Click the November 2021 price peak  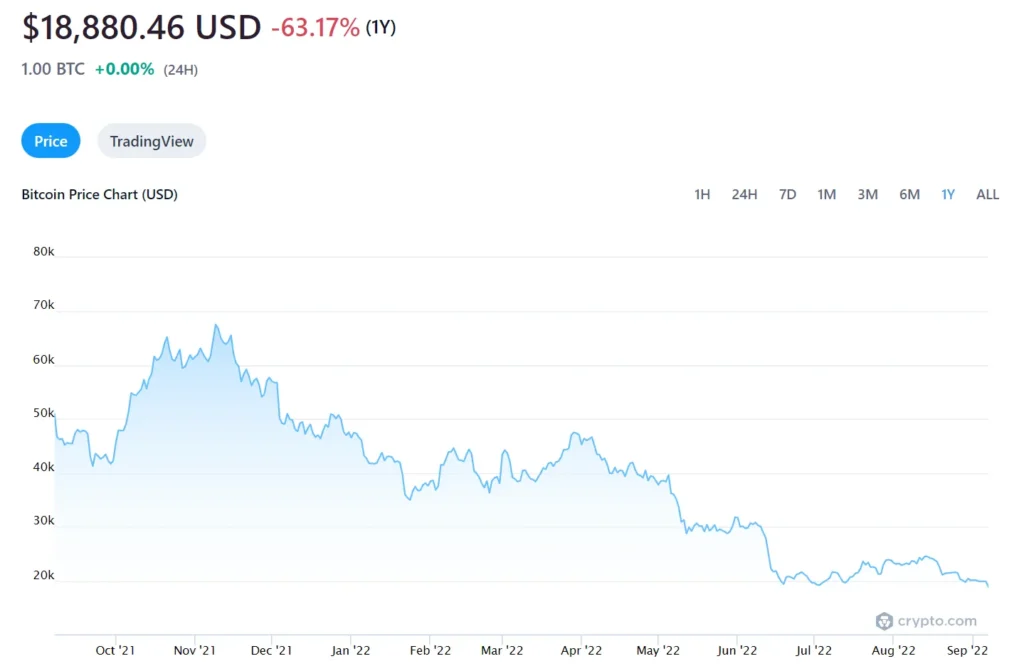click(x=216, y=325)
